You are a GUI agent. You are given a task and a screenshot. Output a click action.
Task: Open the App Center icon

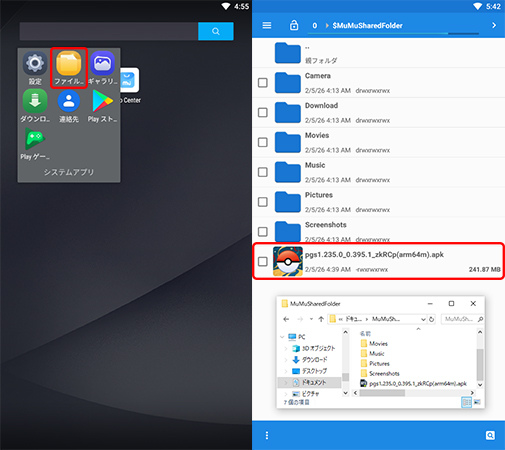coord(130,80)
